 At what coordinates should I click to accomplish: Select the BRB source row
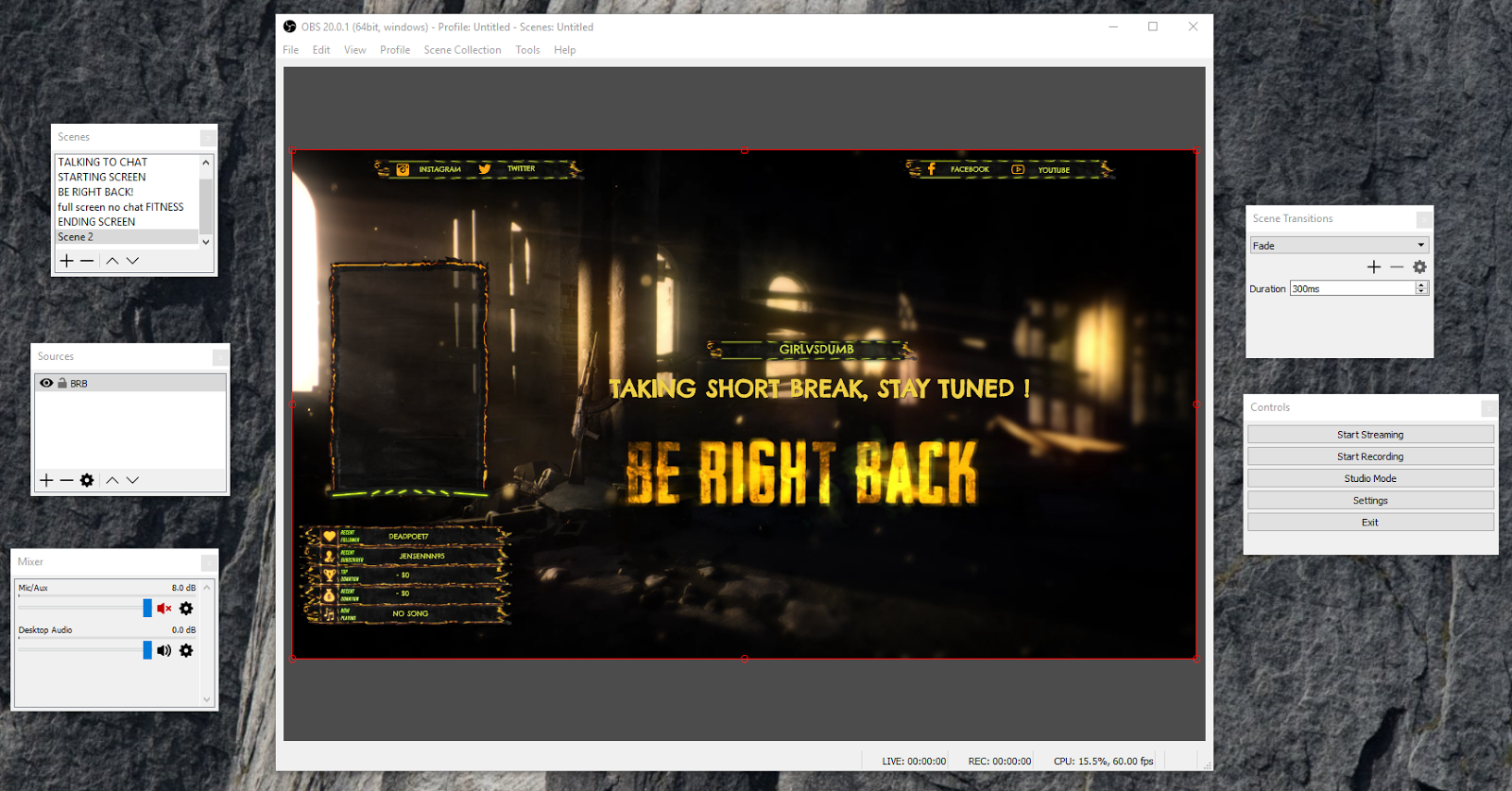click(x=130, y=383)
